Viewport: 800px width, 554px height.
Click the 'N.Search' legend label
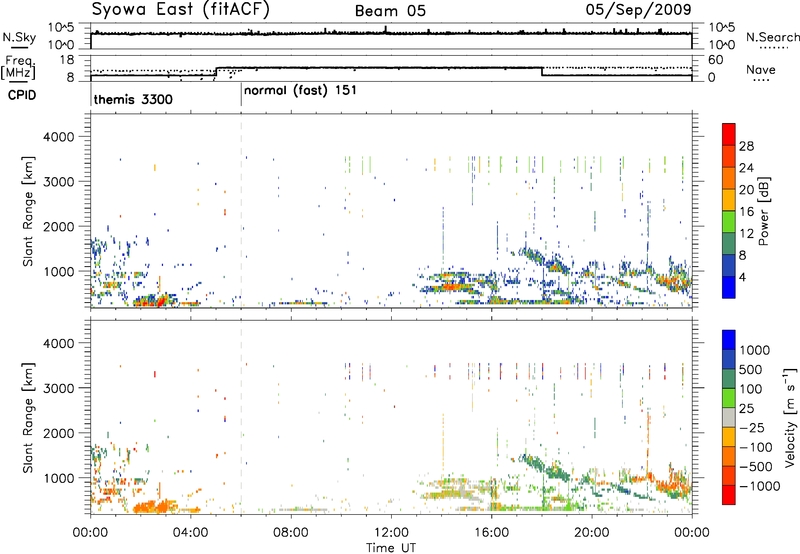tap(772, 37)
